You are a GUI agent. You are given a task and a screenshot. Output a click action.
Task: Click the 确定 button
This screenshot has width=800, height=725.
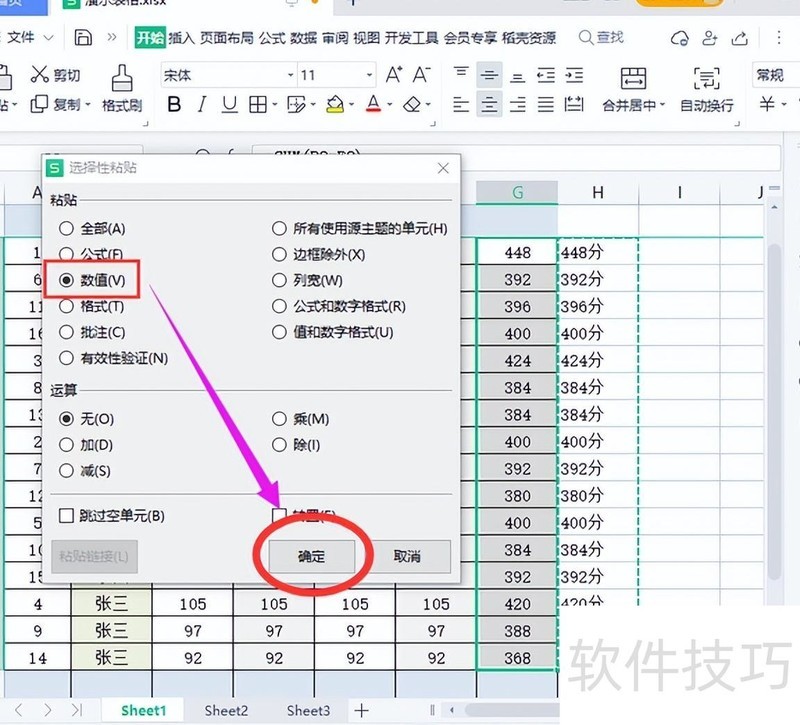coord(311,557)
